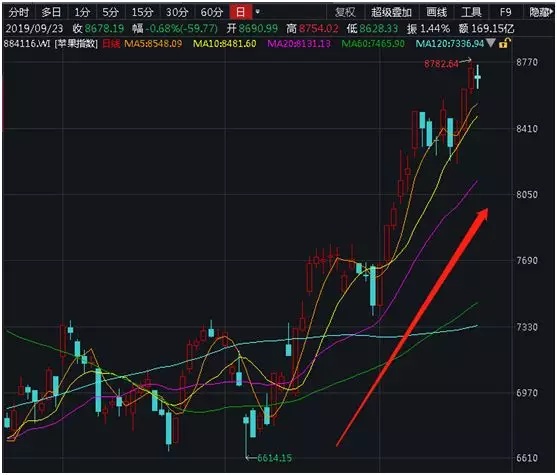Click the MA60:7465.90 indicator label
The width and height of the screenshot is (557, 475).
point(373,44)
